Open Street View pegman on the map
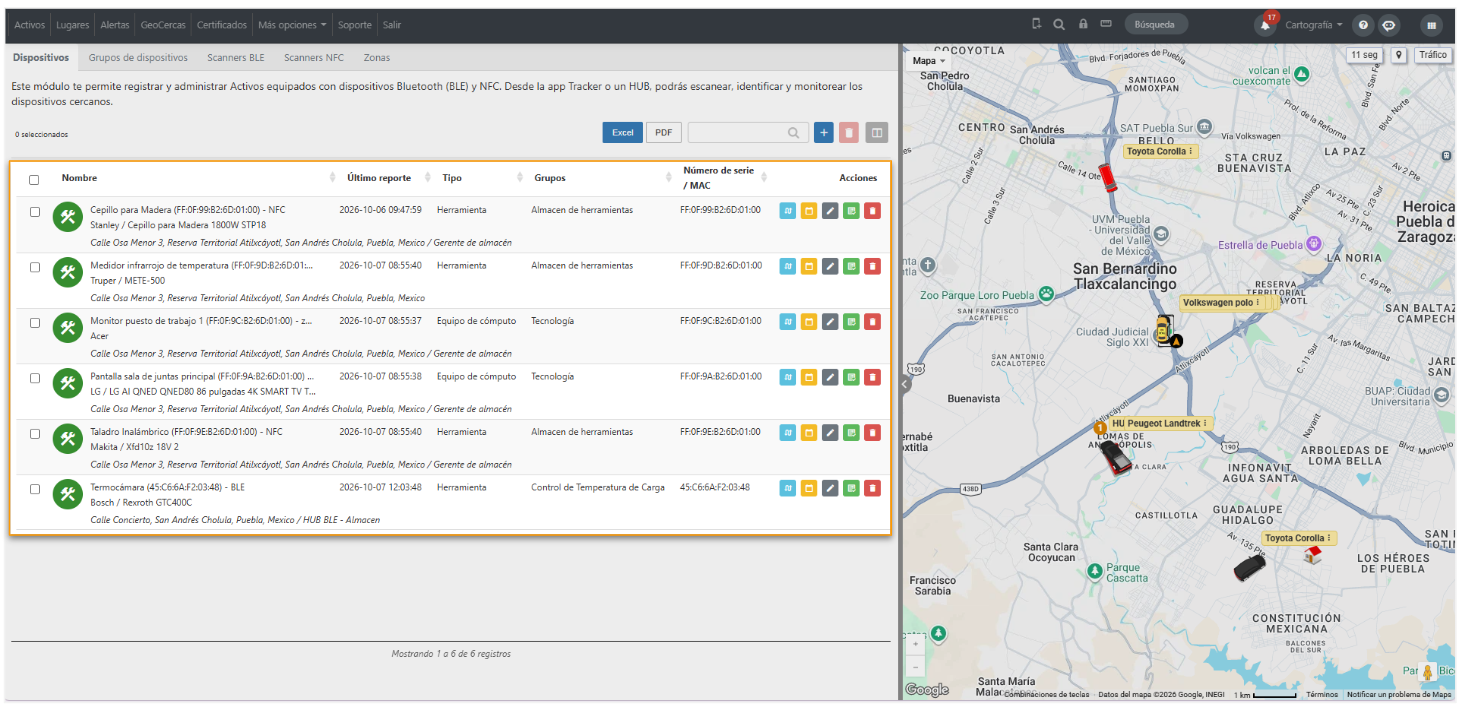Image resolution: width=1460 pixels, height=708 pixels. click(1428, 673)
